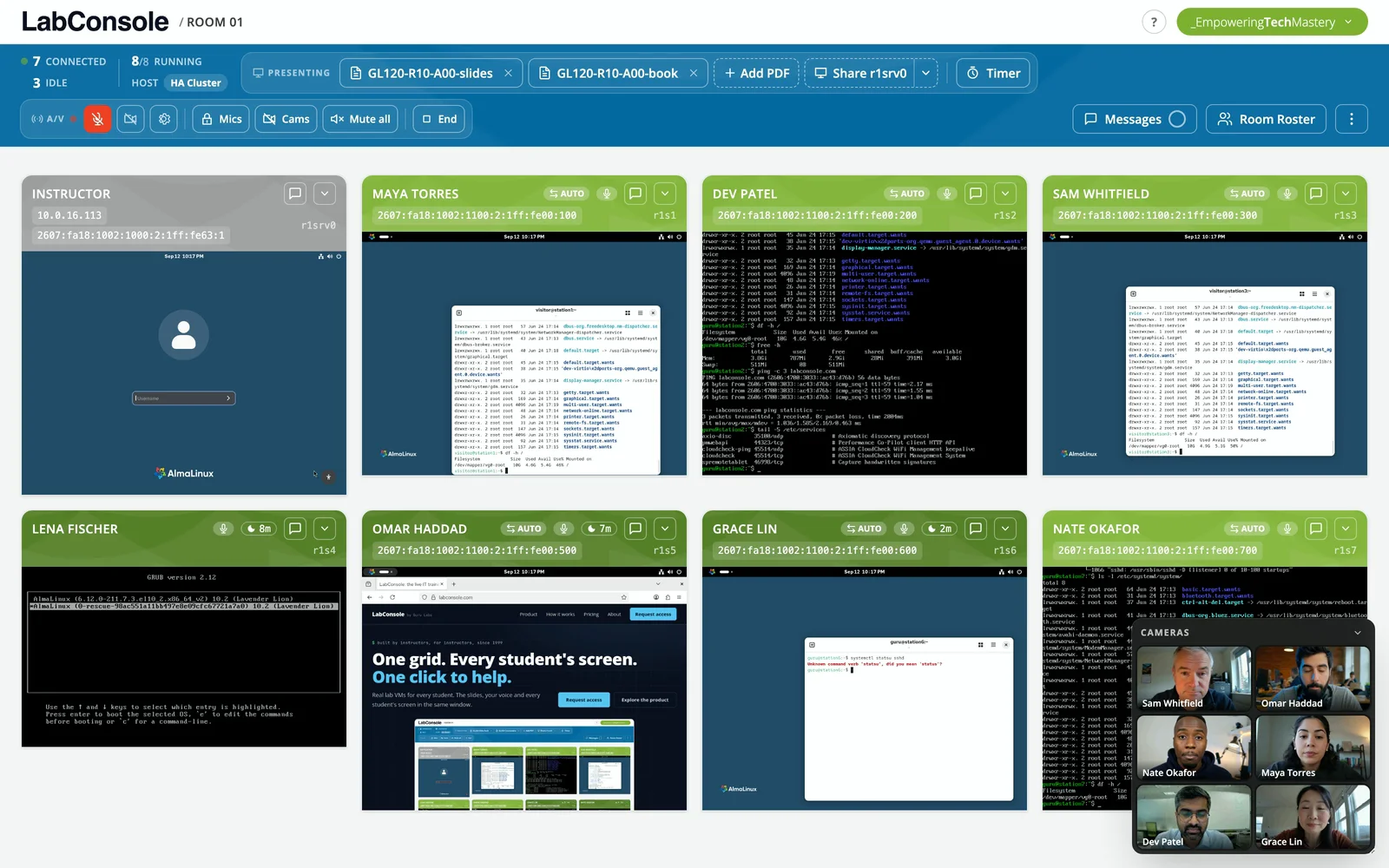The width and height of the screenshot is (1389, 868).
Task: Select Omar Haddad camera thumbnail
Action: pyautogui.click(x=1313, y=679)
